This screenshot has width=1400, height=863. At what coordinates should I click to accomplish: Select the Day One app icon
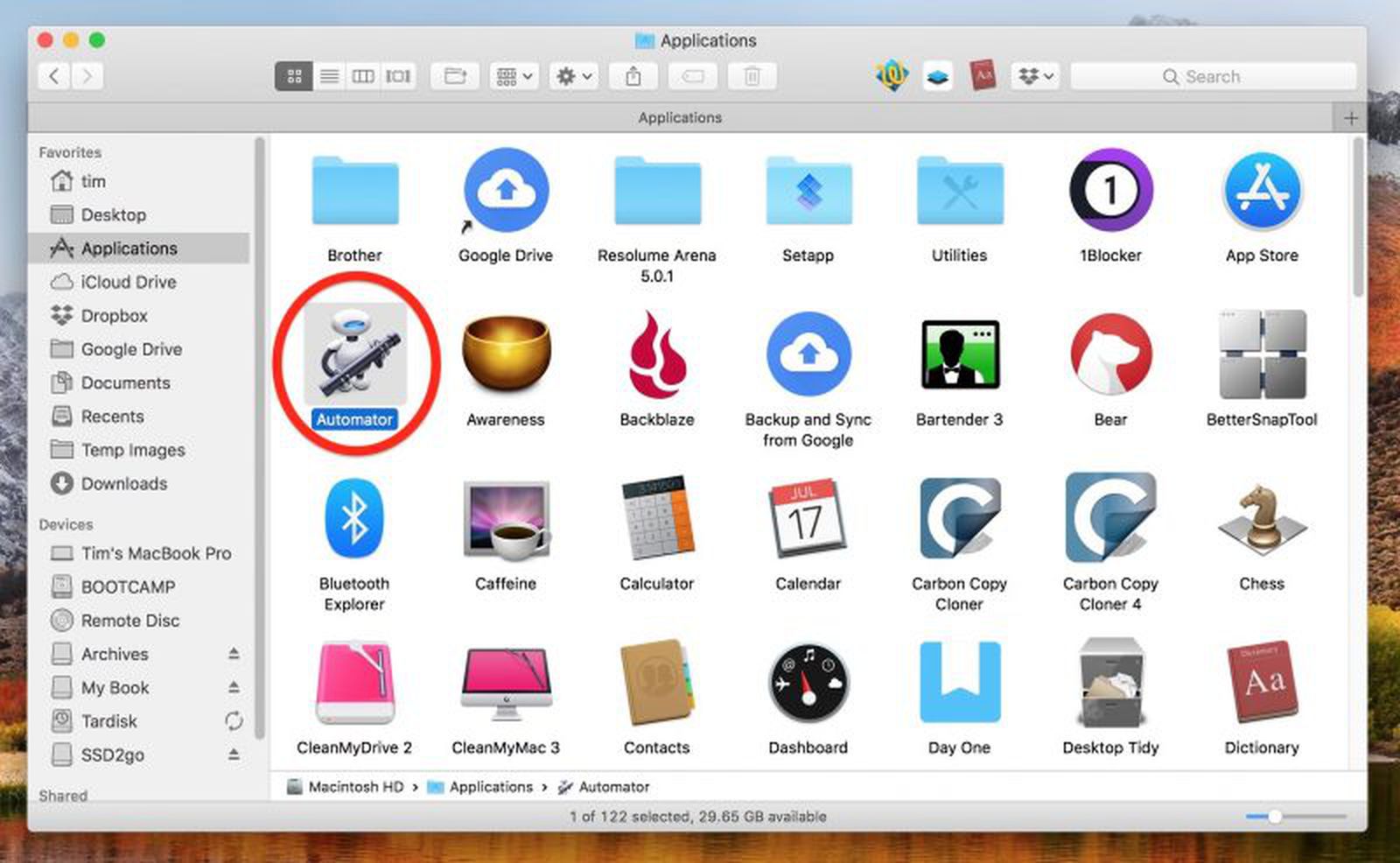[x=959, y=683]
